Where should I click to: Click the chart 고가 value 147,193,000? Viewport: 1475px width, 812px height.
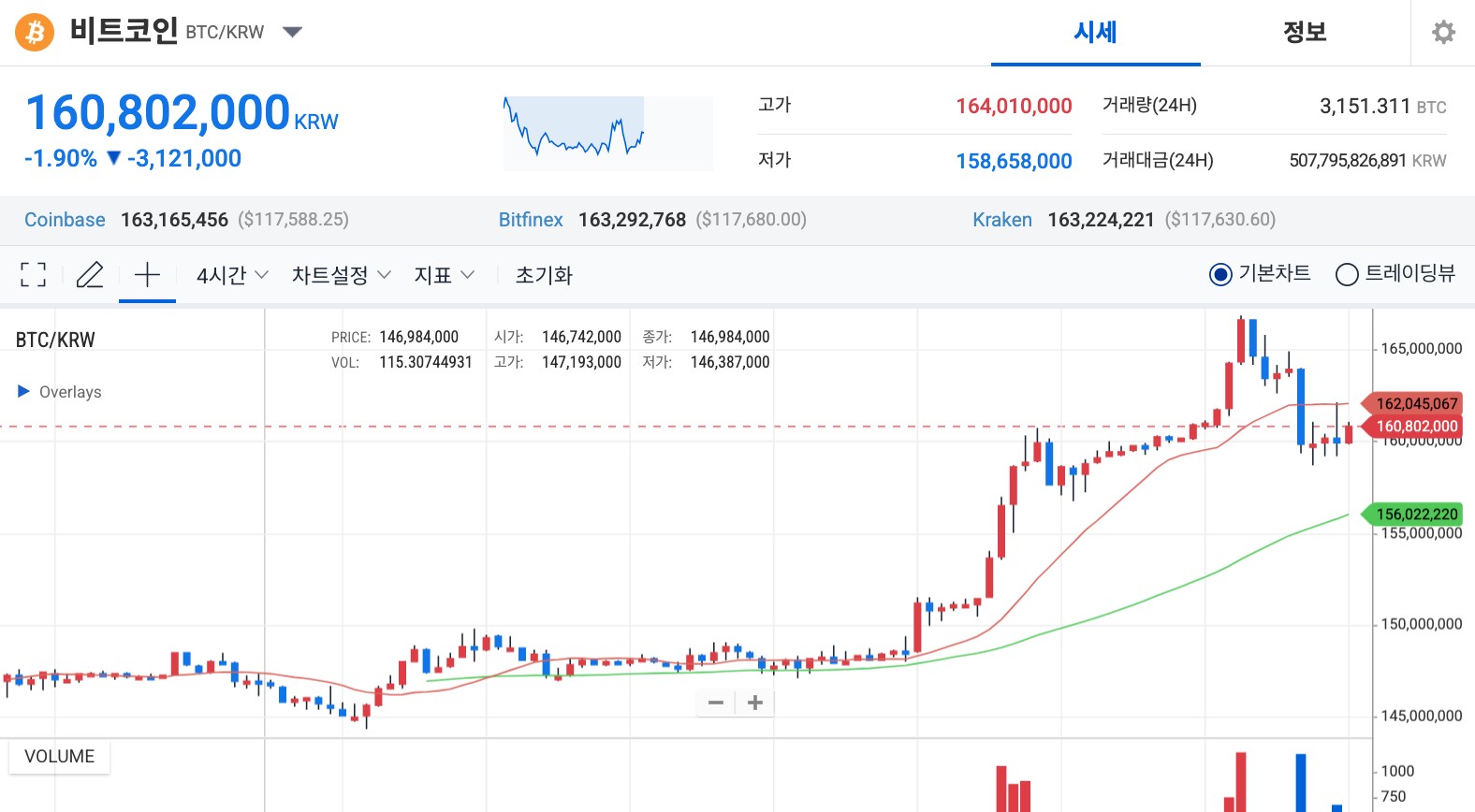[x=581, y=362]
